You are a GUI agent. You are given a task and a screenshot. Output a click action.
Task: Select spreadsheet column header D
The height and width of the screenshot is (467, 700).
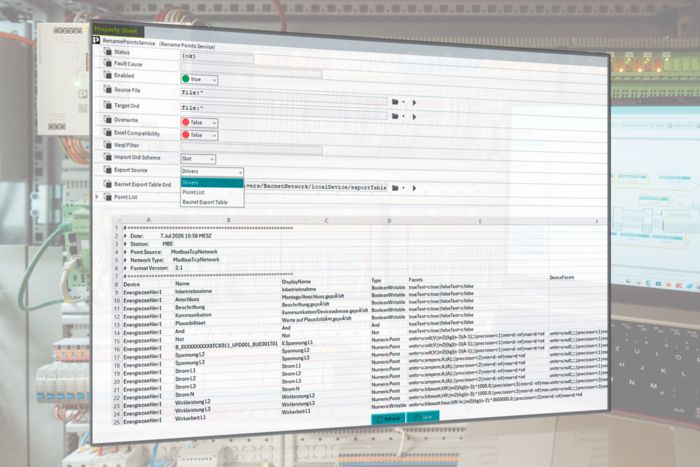389,221
